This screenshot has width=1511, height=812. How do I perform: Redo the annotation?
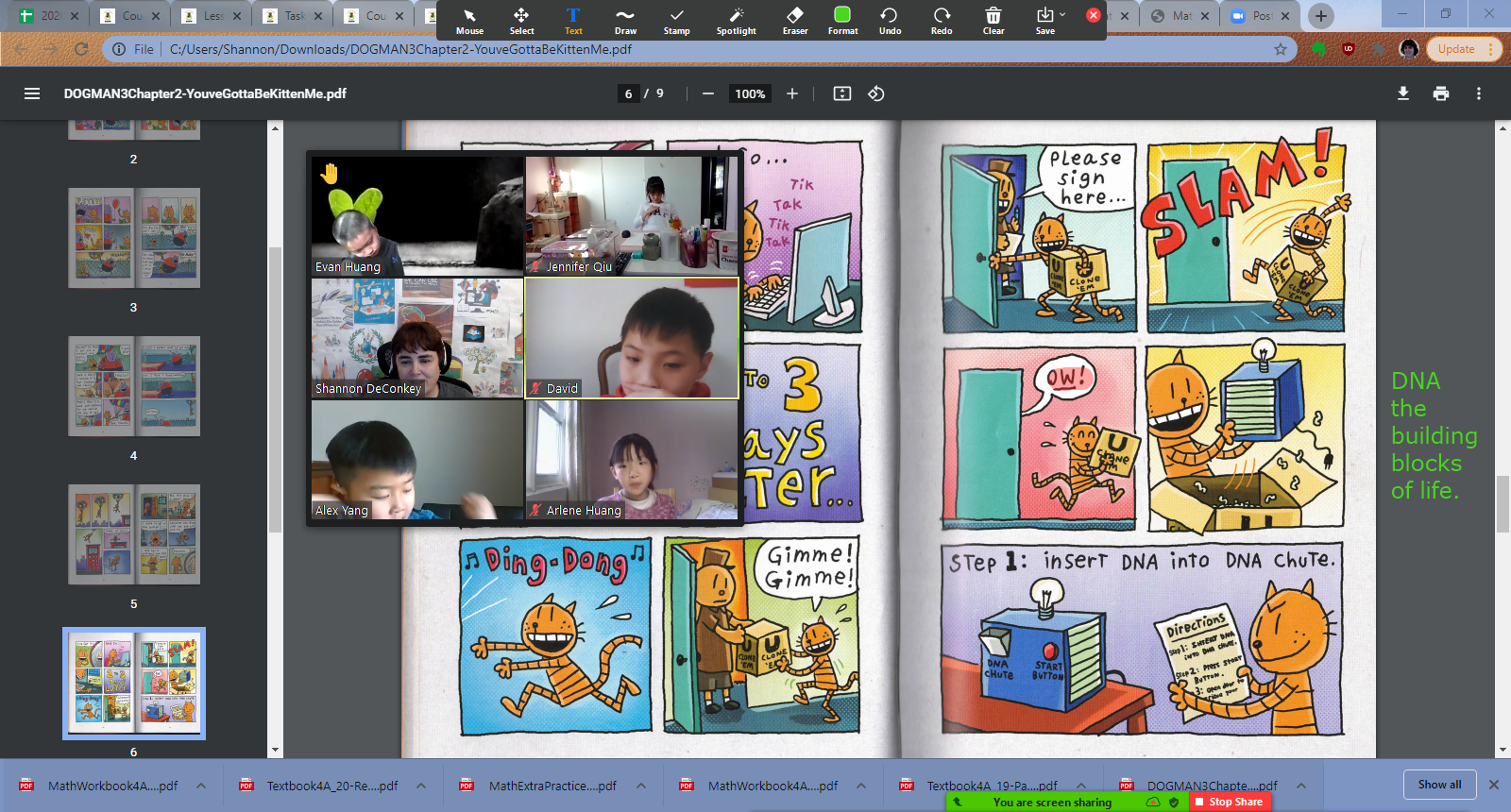click(x=942, y=21)
